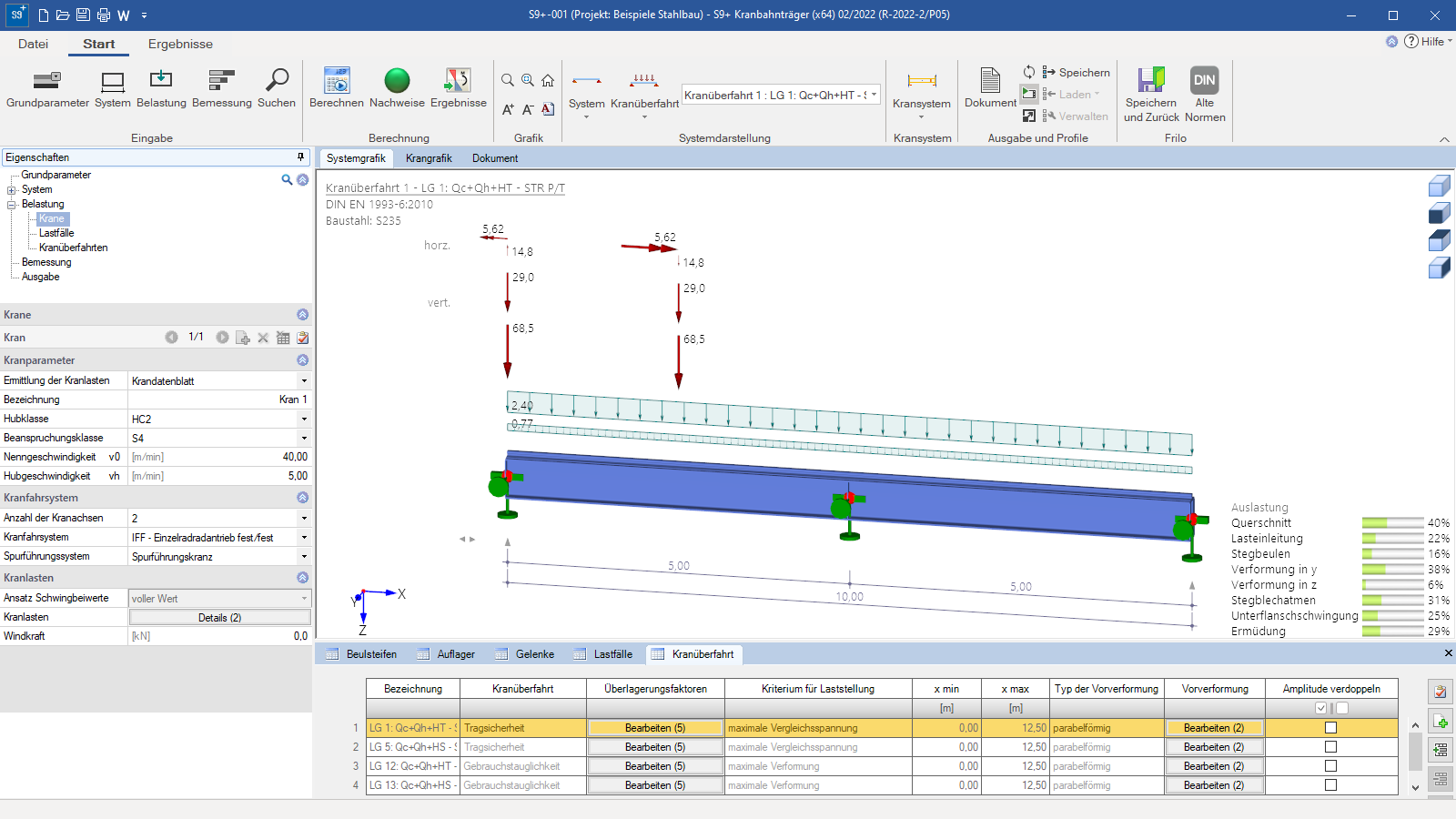Click the home view icon in Grafik
1456x819 pixels.
[548, 80]
